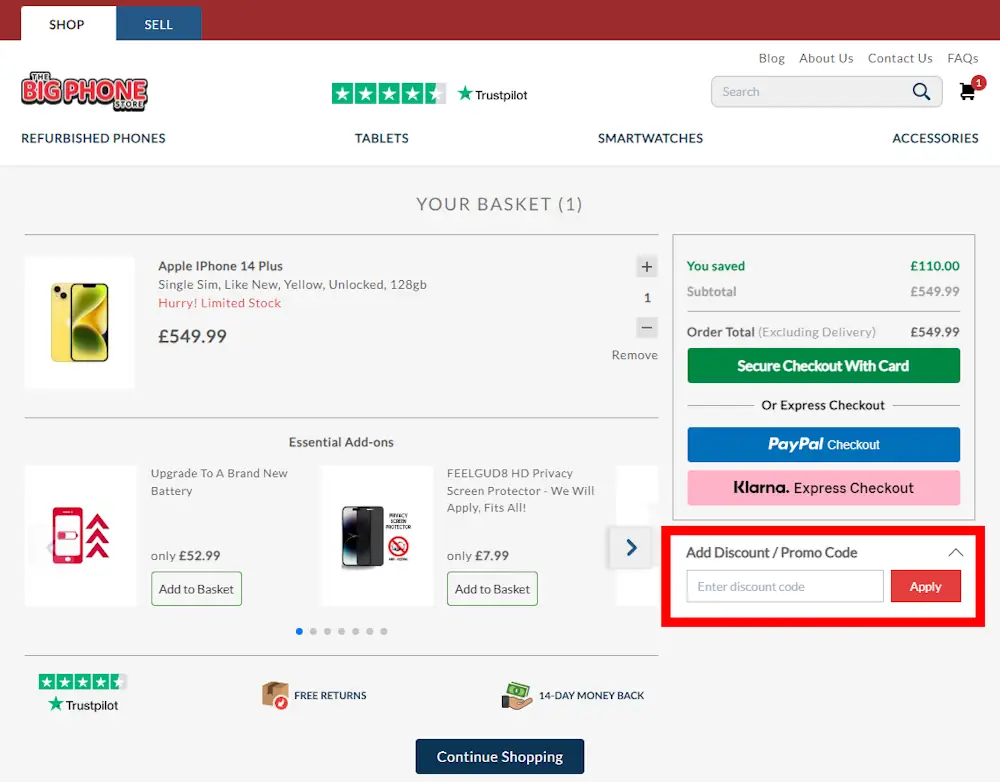Advance add-ons carousel with right arrow
Viewport: 1000px width, 782px height.
click(x=631, y=547)
